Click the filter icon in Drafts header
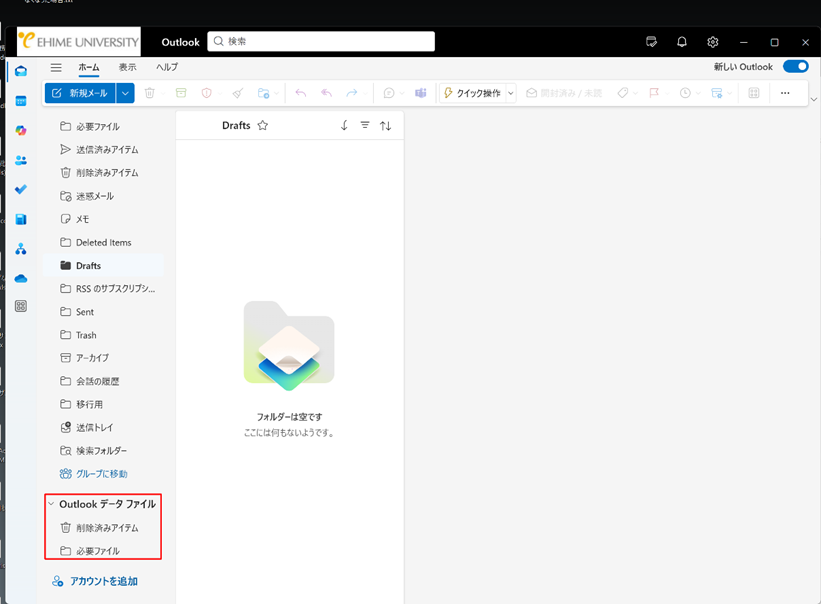821x604 pixels. 365,126
